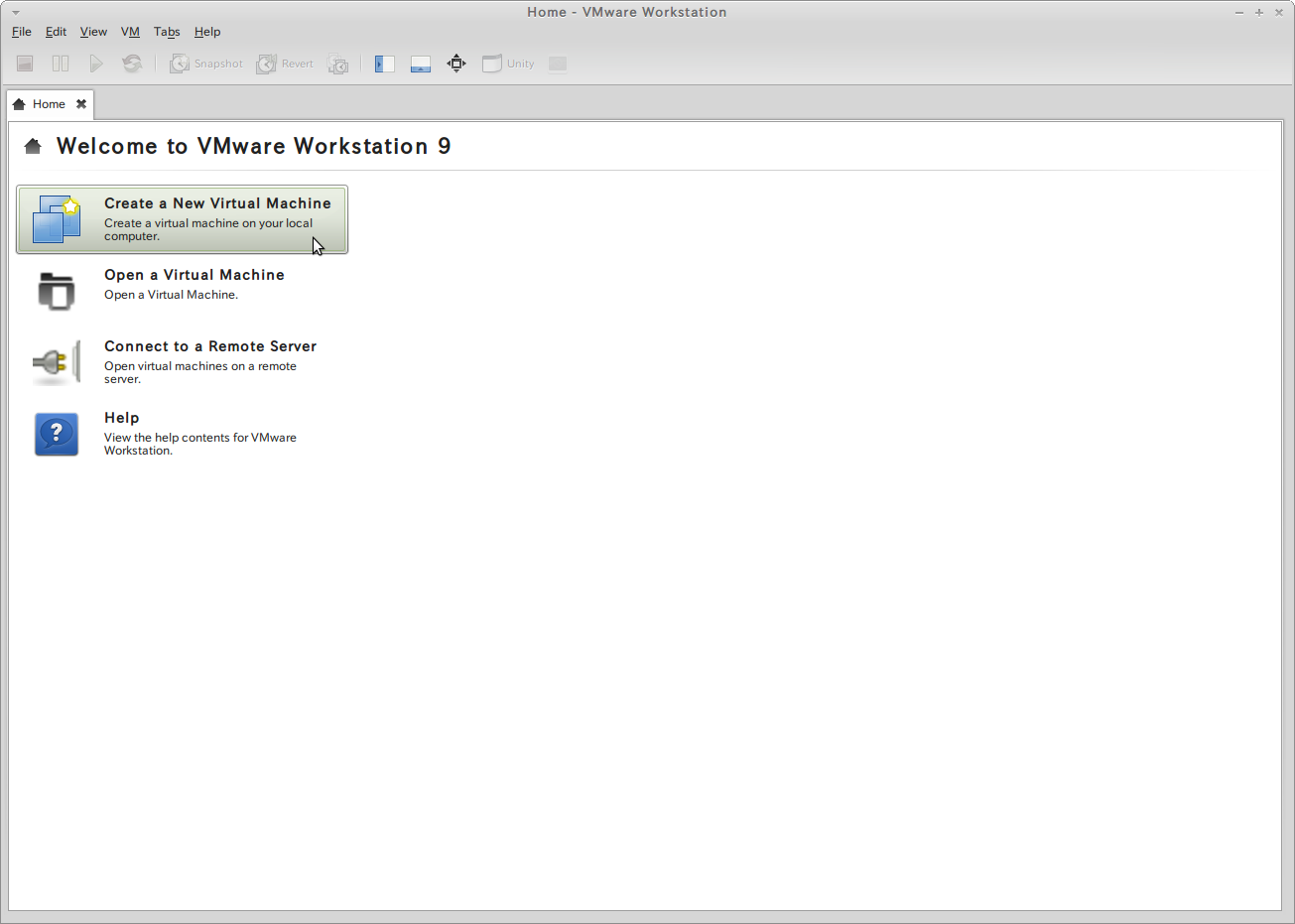Click Connect to a Remote Server
This screenshot has width=1295, height=924.
(183, 362)
